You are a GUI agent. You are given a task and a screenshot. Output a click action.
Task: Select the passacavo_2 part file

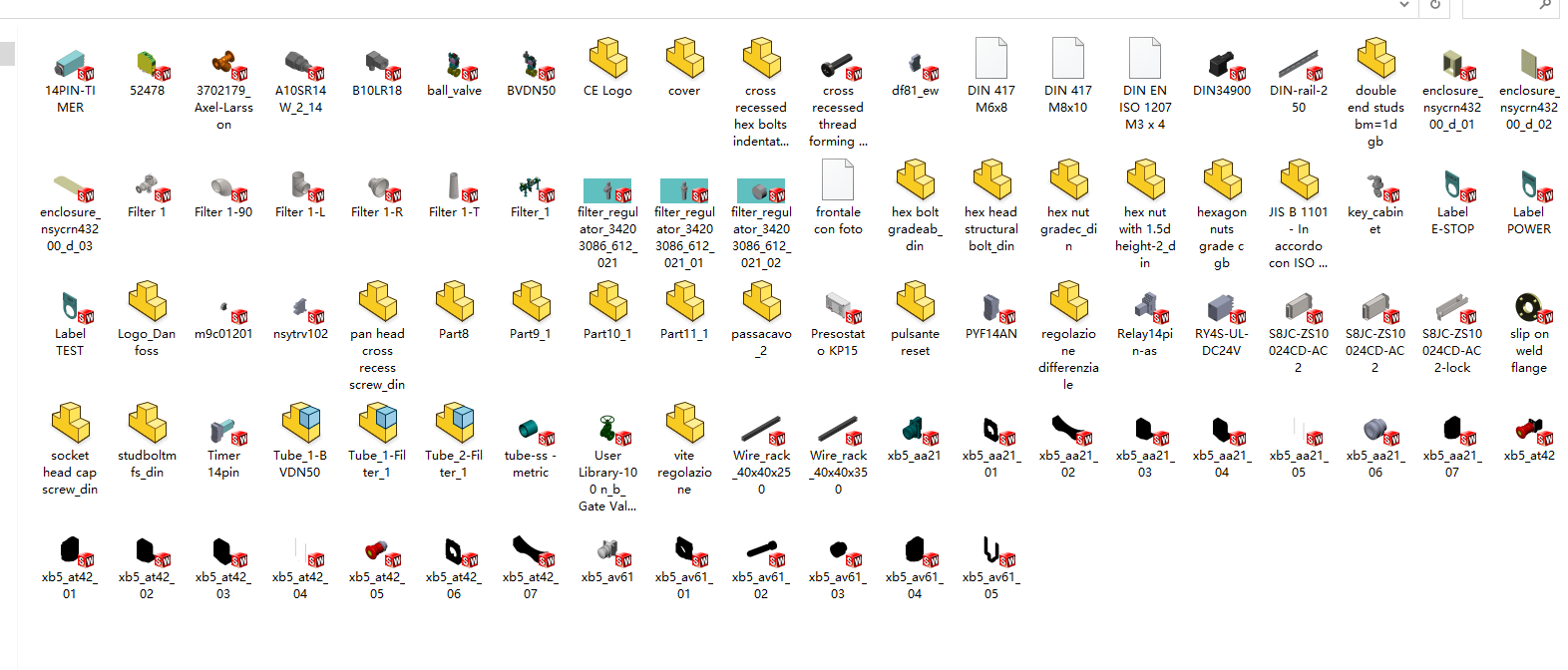point(762,302)
